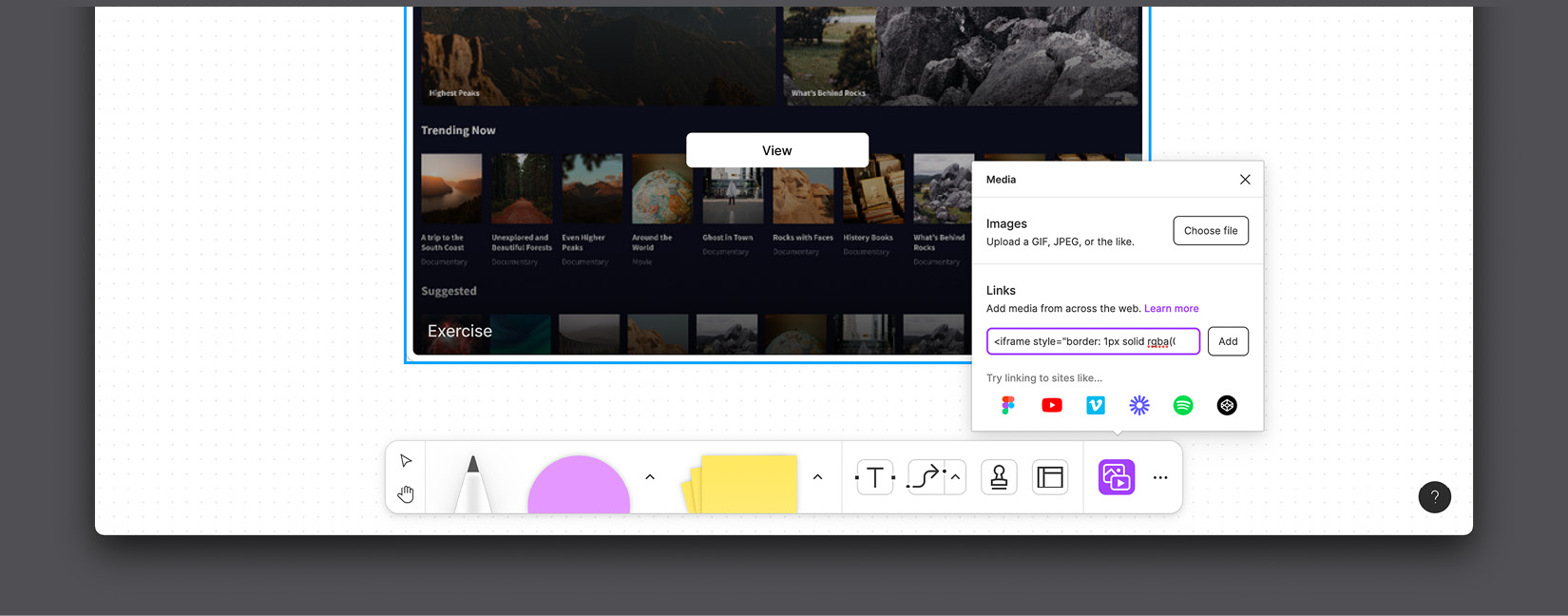Open the Help question mark button
Image resolution: width=1568 pixels, height=616 pixels.
pyautogui.click(x=1435, y=497)
